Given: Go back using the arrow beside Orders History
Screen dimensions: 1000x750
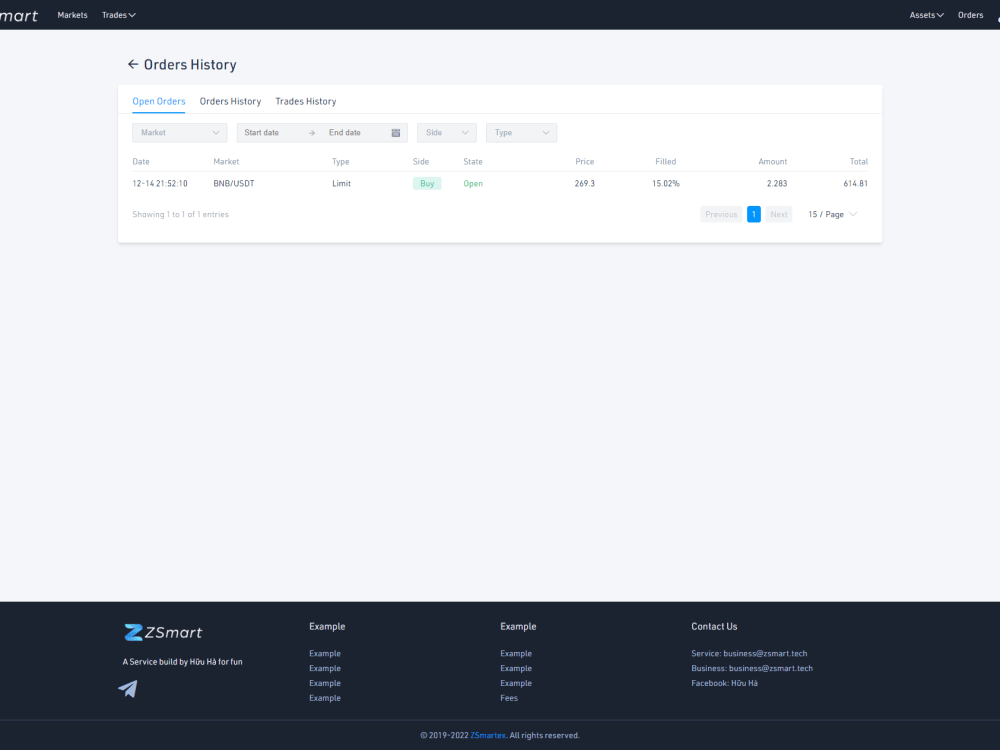Looking at the screenshot, I should click(x=133, y=64).
